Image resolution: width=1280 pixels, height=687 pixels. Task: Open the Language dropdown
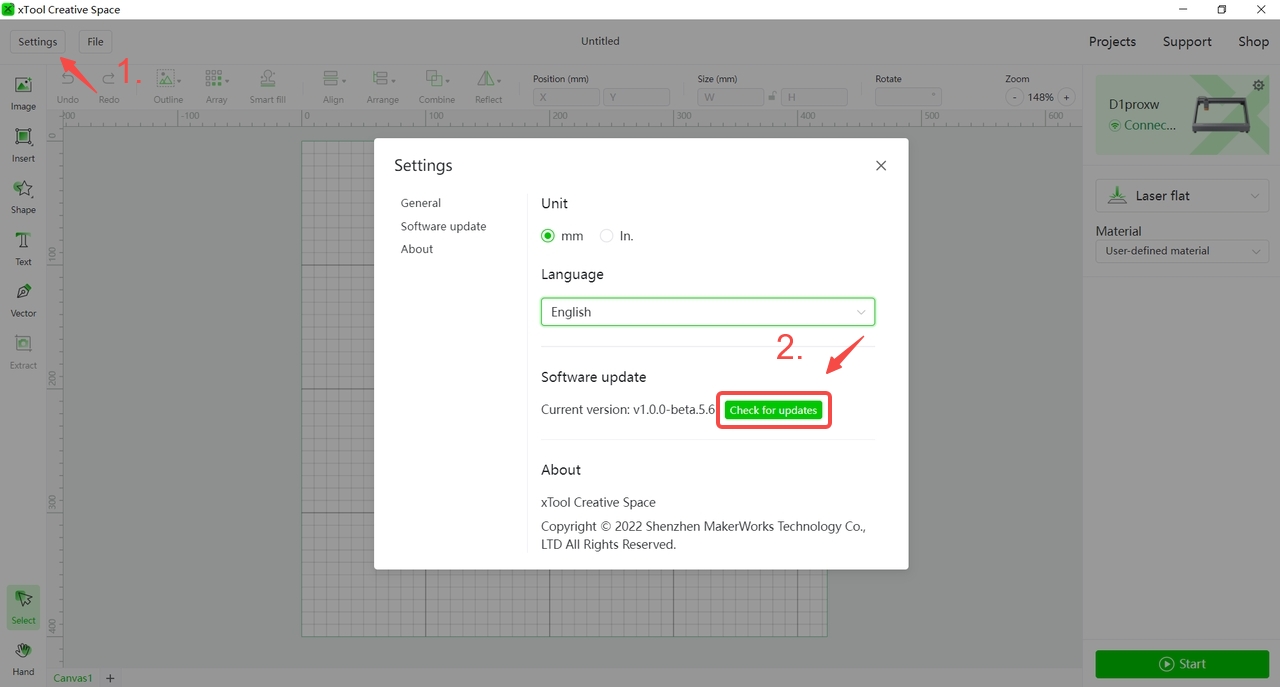click(708, 312)
